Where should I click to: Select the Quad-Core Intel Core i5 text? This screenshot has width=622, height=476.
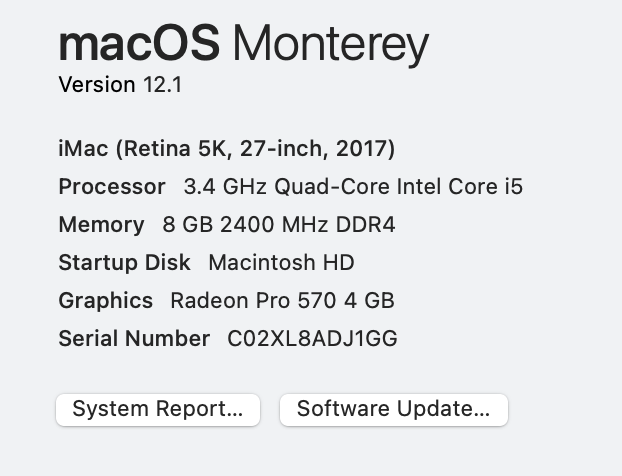tap(399, 187)
